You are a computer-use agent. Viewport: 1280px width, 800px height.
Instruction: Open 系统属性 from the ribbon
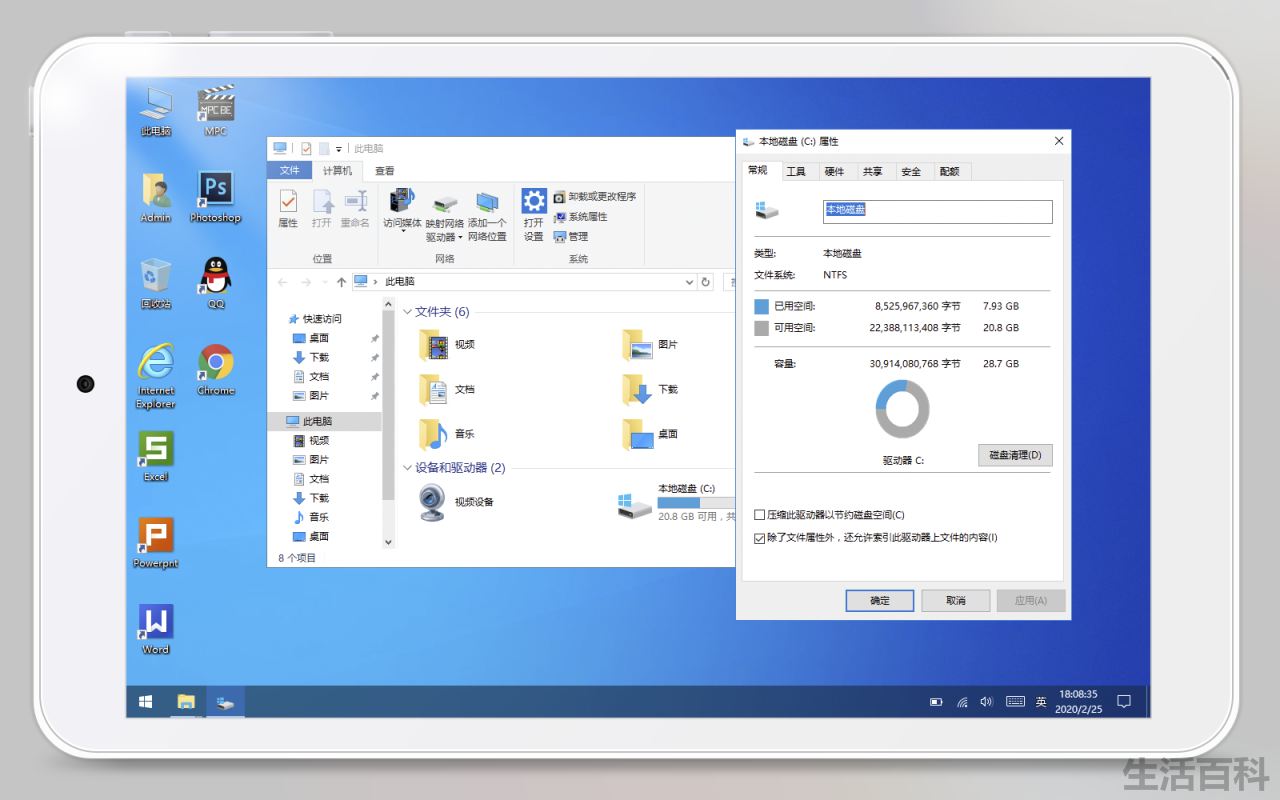click(580, 217)
